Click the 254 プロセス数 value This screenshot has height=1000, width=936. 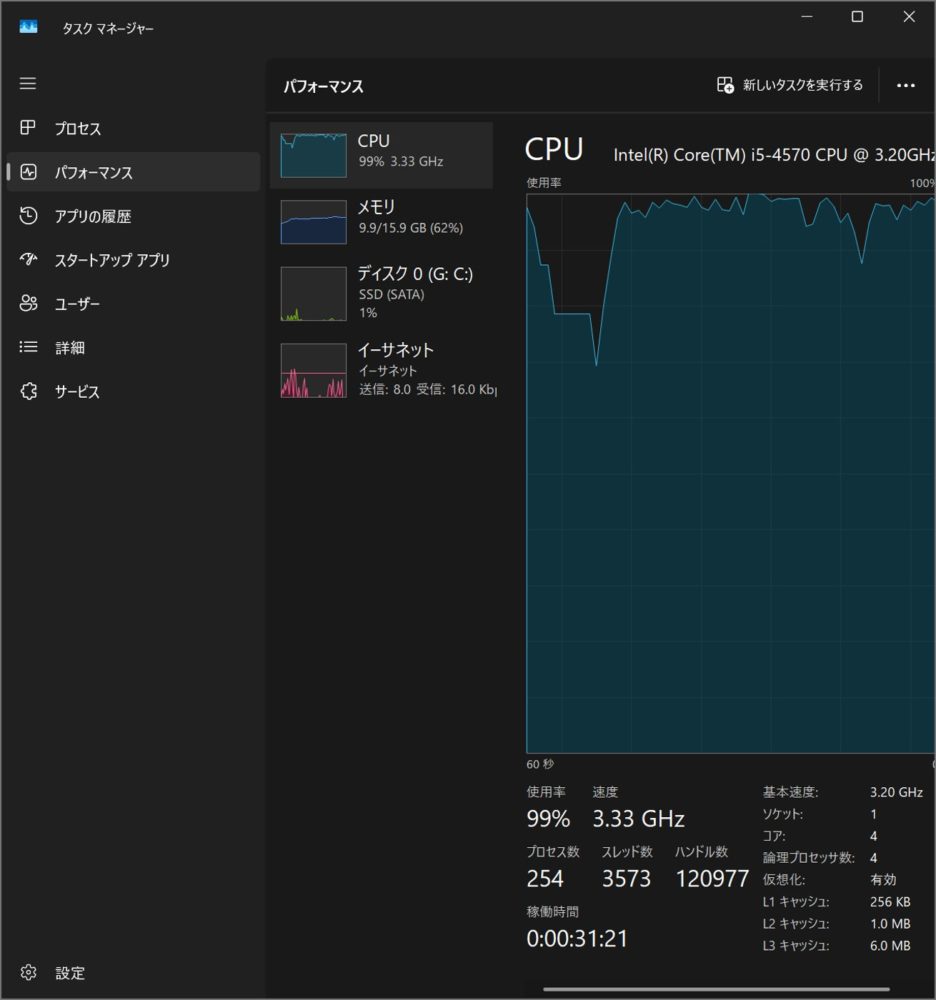[545, 879]
